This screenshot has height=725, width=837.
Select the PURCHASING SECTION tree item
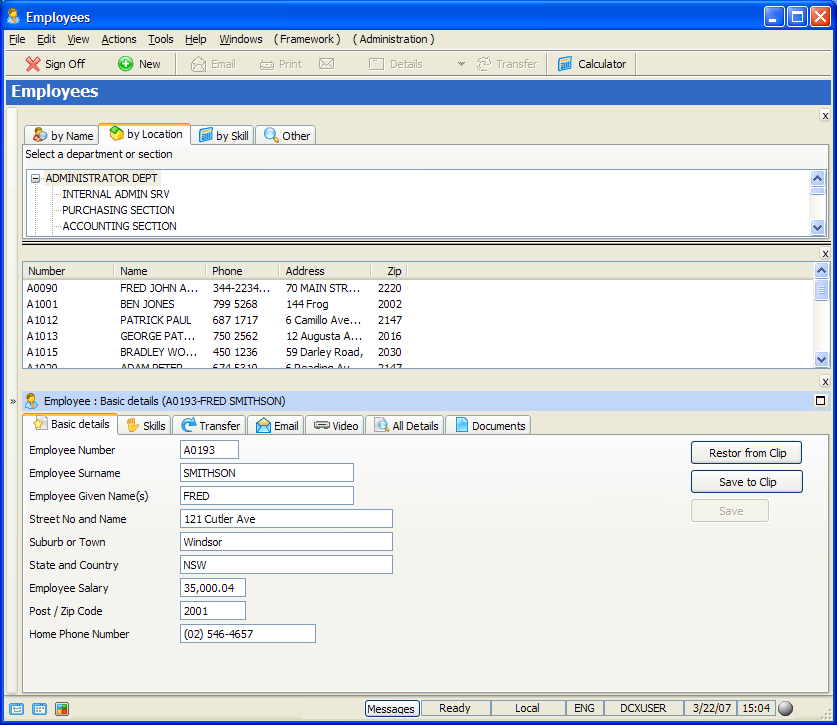tap(118, 210)
